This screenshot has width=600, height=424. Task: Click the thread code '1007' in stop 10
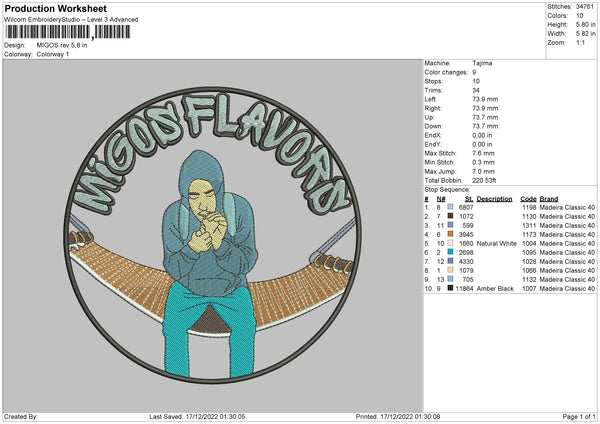click(x=529, y=289)
